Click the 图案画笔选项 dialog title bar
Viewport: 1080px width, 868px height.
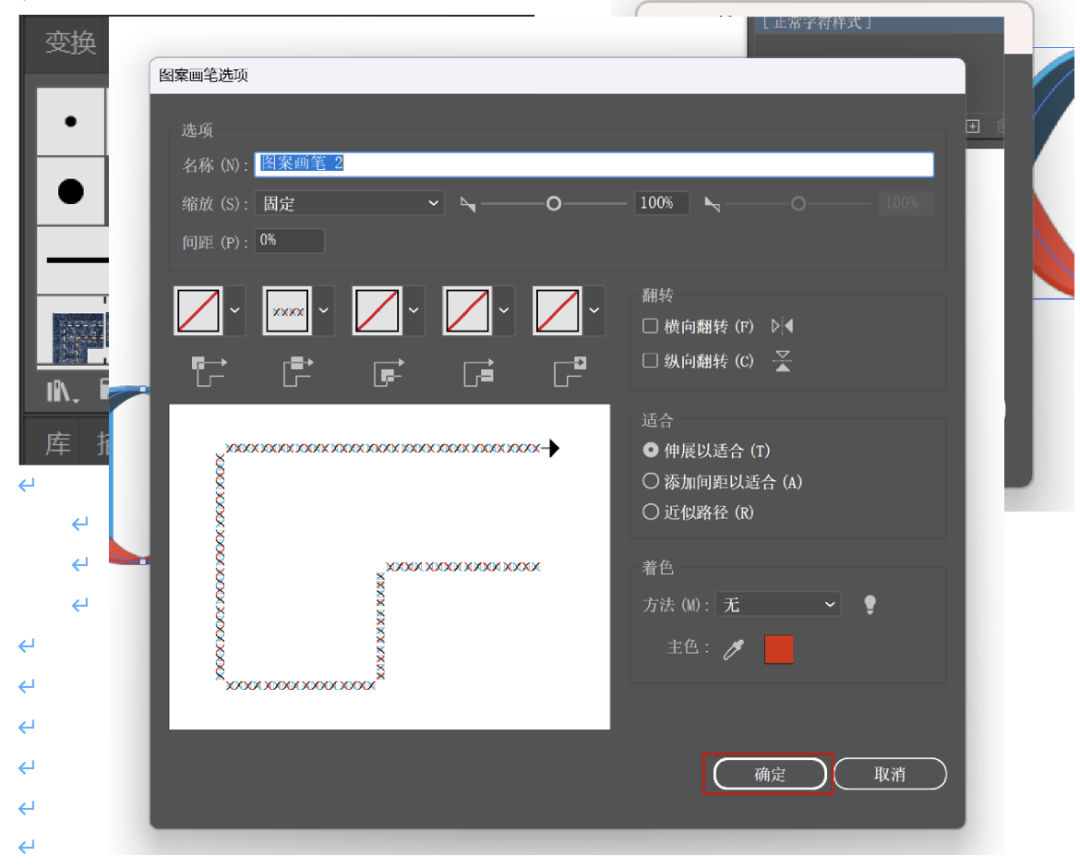(x=557, y=76)
